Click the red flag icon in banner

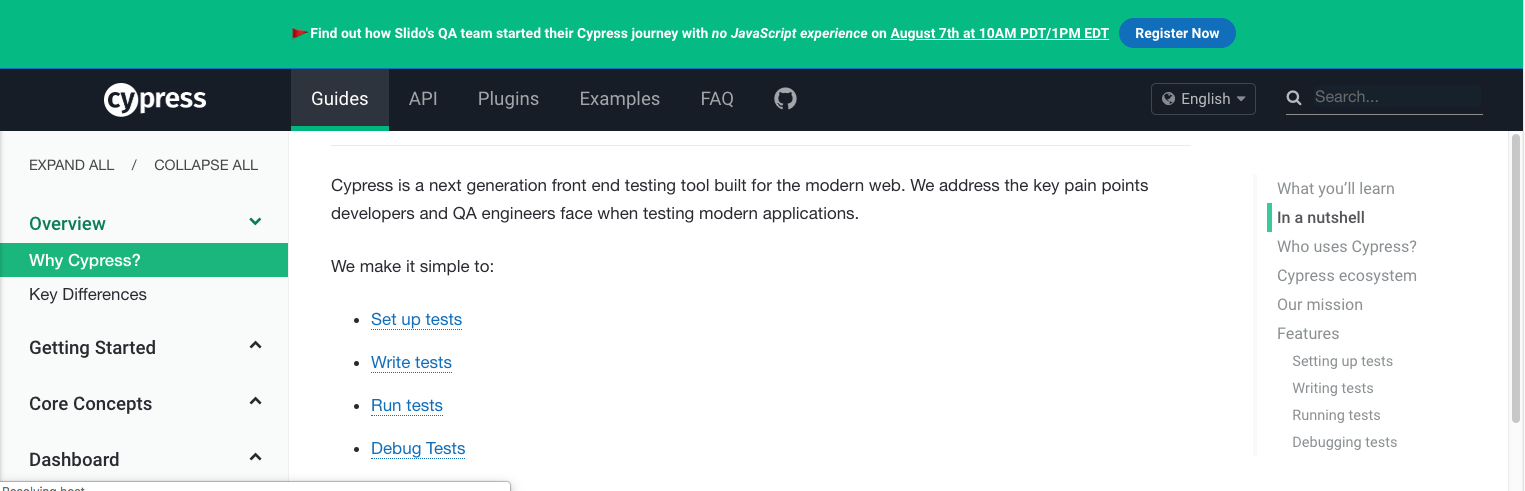click(299, 33)
